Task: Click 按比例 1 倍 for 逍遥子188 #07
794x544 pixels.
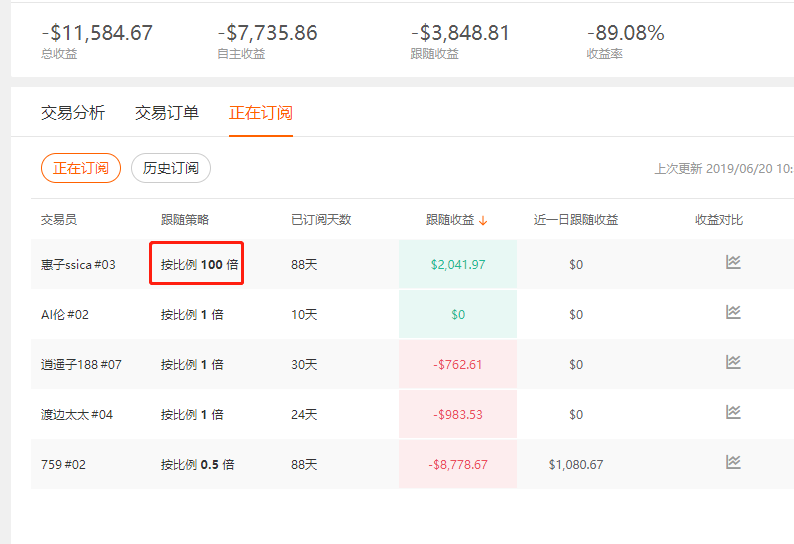Action: [x=192, y=365]
